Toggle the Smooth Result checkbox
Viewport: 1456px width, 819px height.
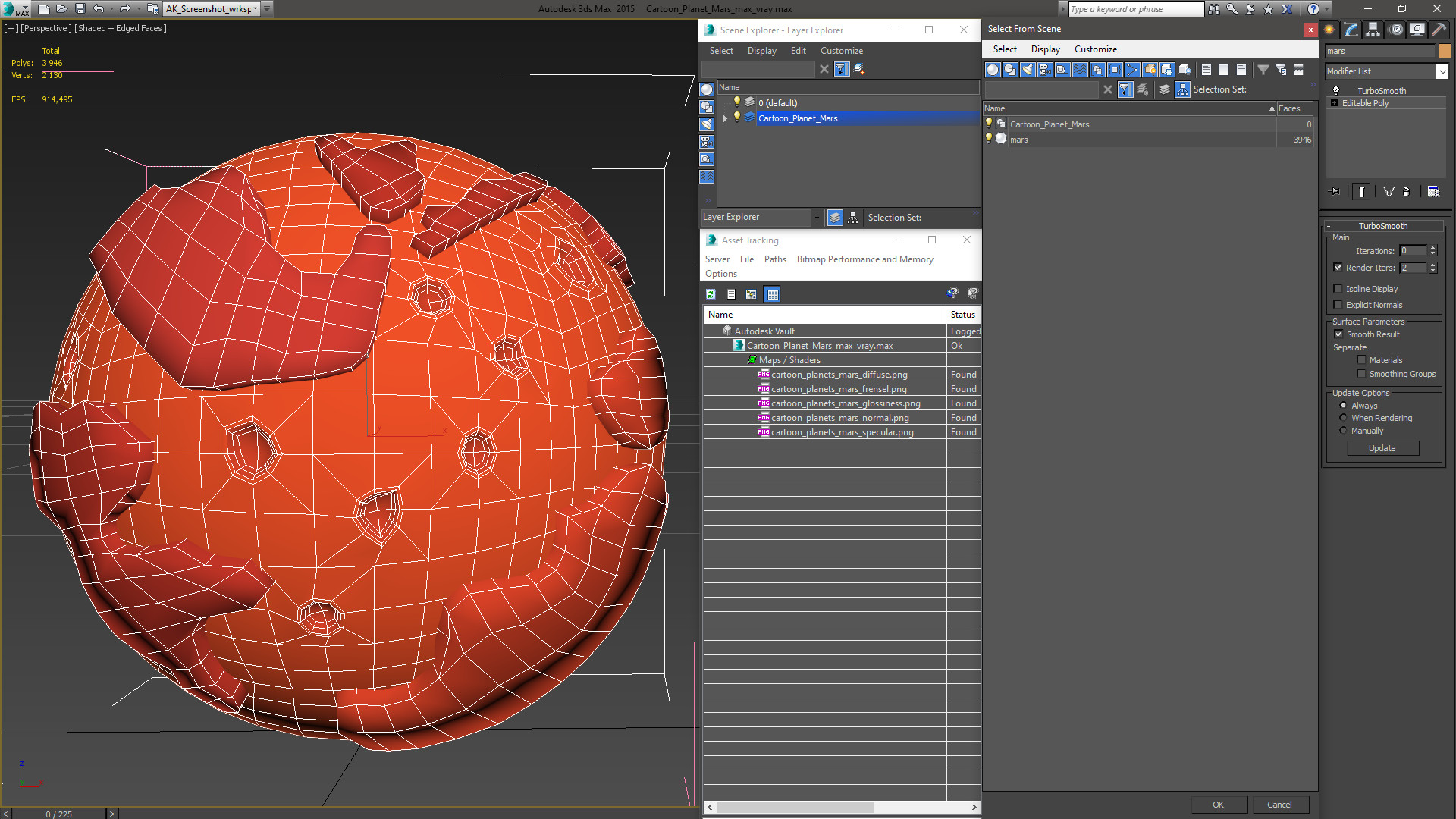click(x=1338, y=334)
